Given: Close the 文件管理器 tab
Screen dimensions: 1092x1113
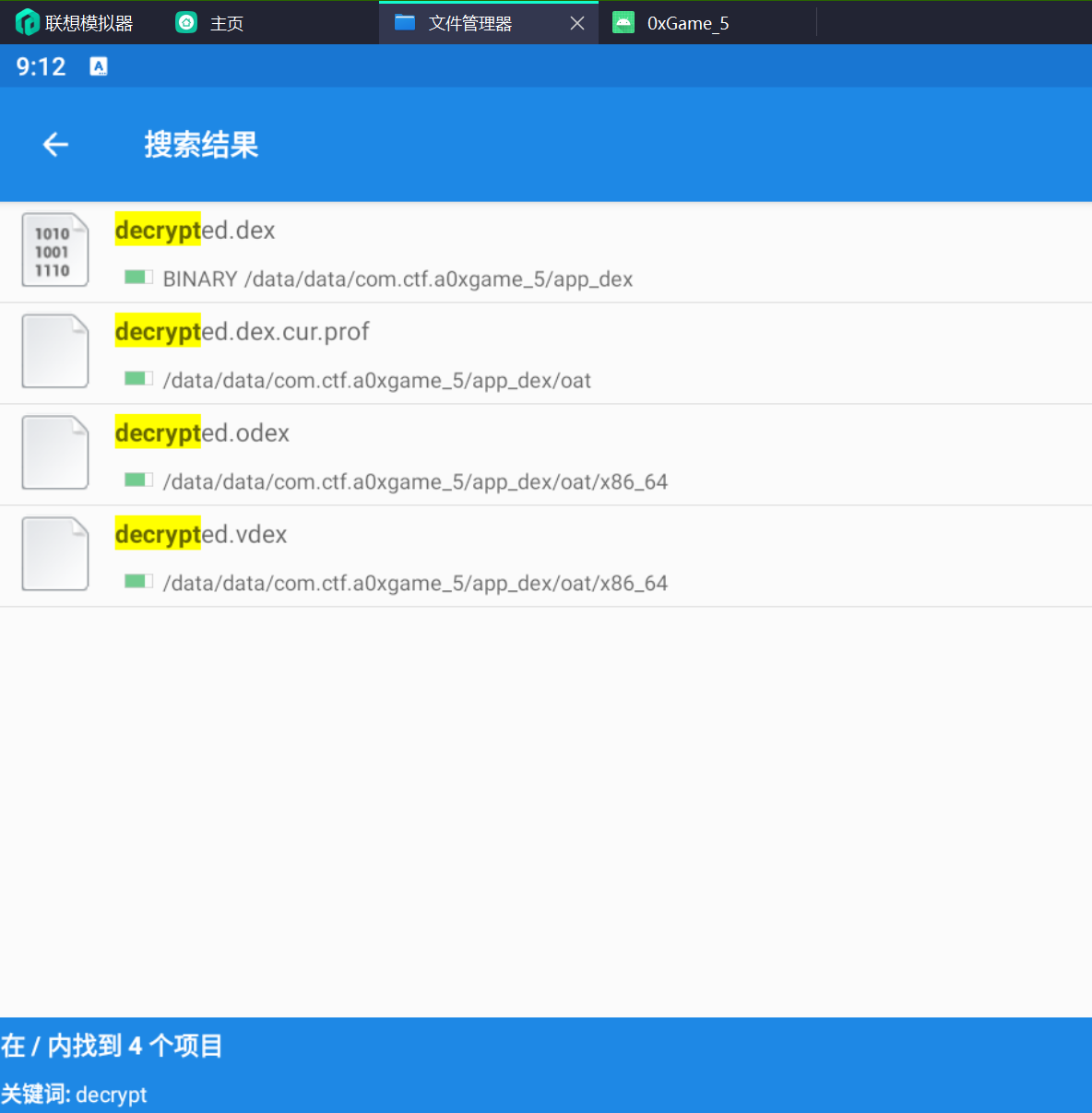Looking at the screenshot, I should (577, 23).
